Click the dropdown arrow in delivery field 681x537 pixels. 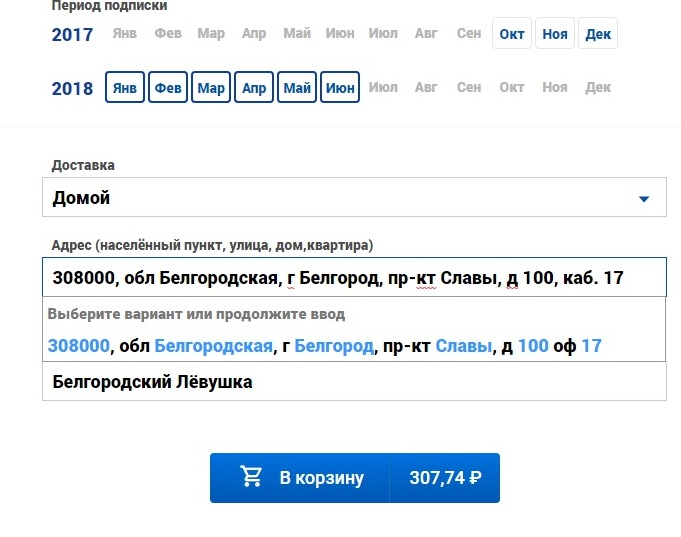click(644, 199)
